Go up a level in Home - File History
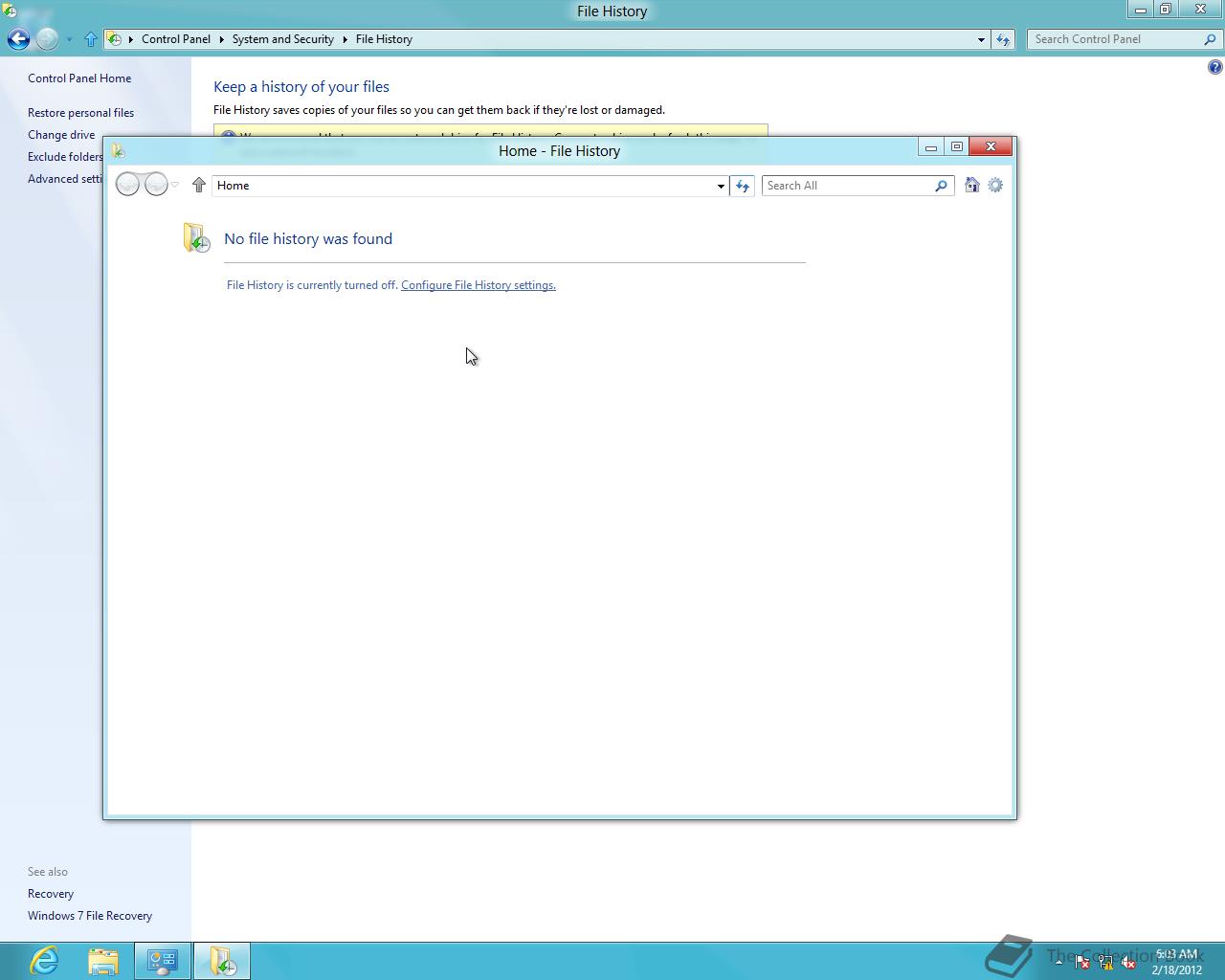Viewport: 1225px width, 980px height. tap(199, 185)
